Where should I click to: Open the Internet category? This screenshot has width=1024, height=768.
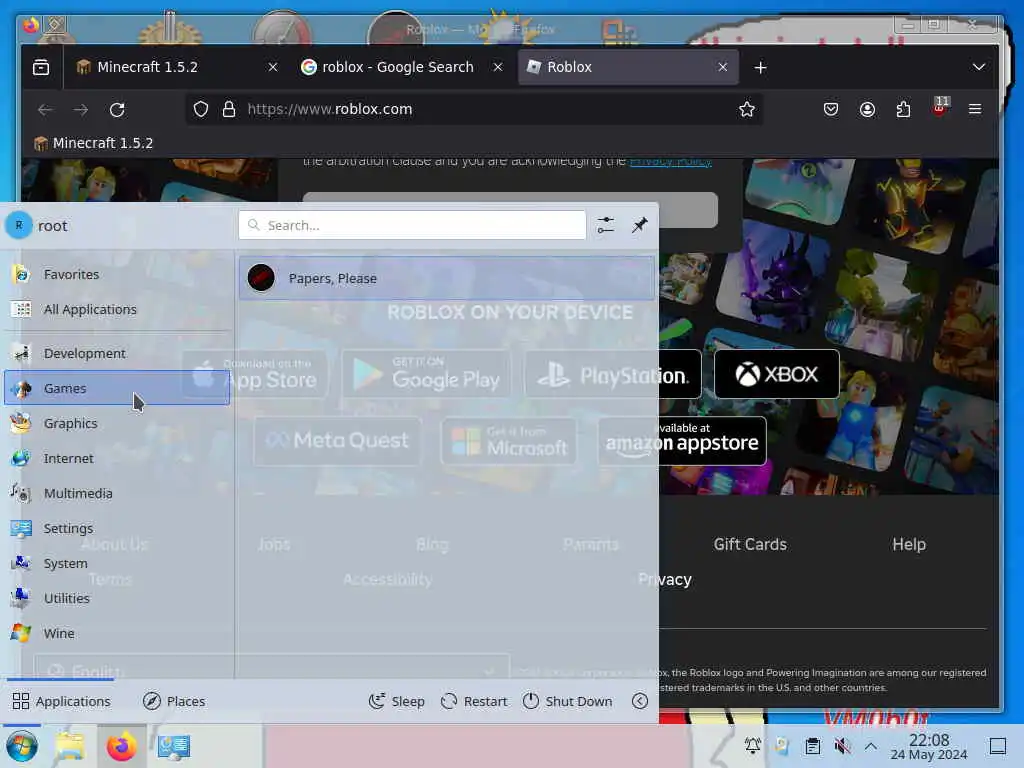coord(118,458)
